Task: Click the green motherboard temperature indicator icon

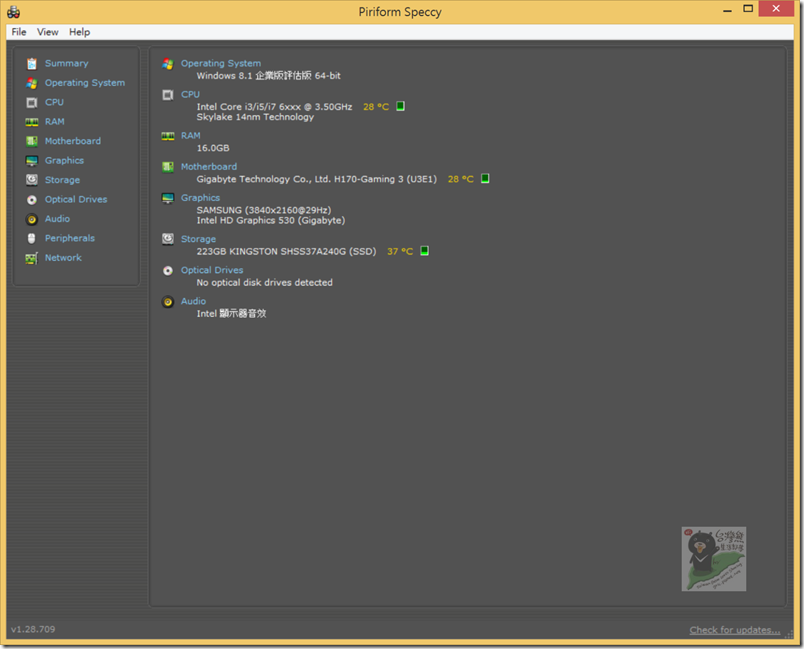Action: point(485,178)
